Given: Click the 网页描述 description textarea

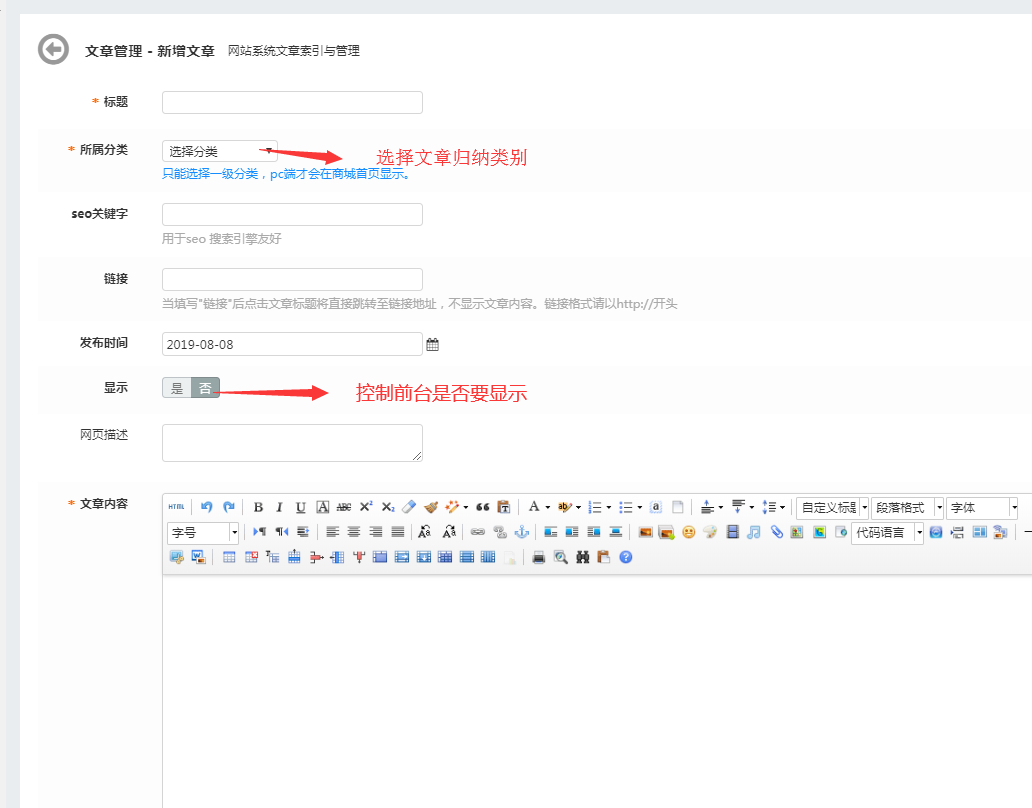Looking at the screenshot, I should click(x=292, y=442).
